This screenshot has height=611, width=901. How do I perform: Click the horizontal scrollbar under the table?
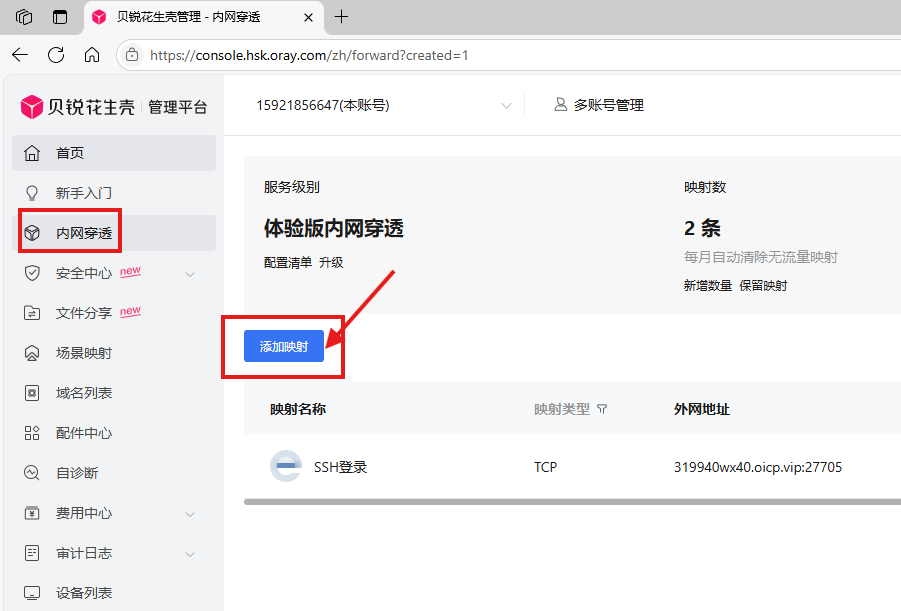tap(572, 502)
